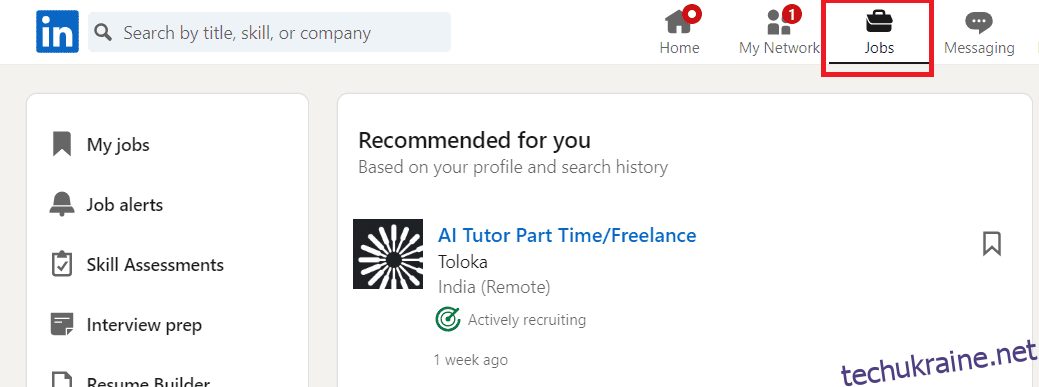Image resolution: width=1039 pixels, height=387 pixels.
Task: Click the Skill Assessments clipboard icon
Action: pos(62,264)
